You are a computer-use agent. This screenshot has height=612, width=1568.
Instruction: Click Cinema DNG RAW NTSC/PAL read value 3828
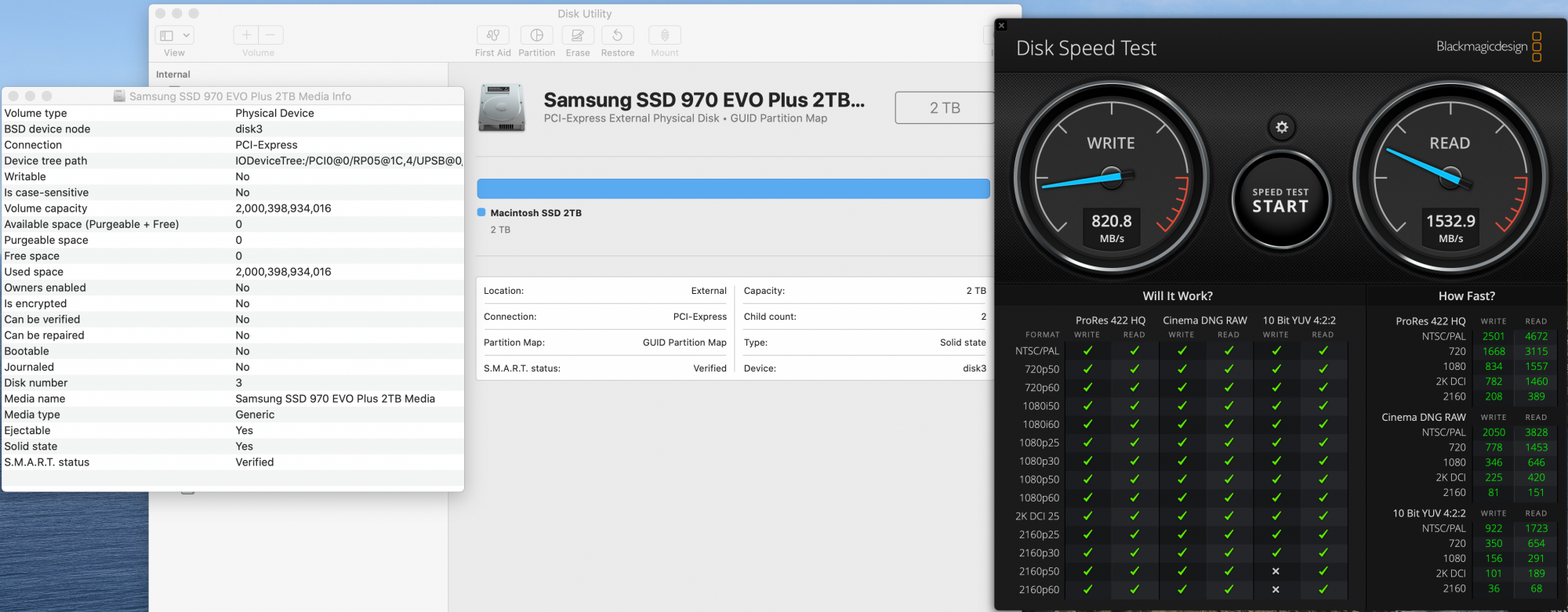coord(1536,433)
